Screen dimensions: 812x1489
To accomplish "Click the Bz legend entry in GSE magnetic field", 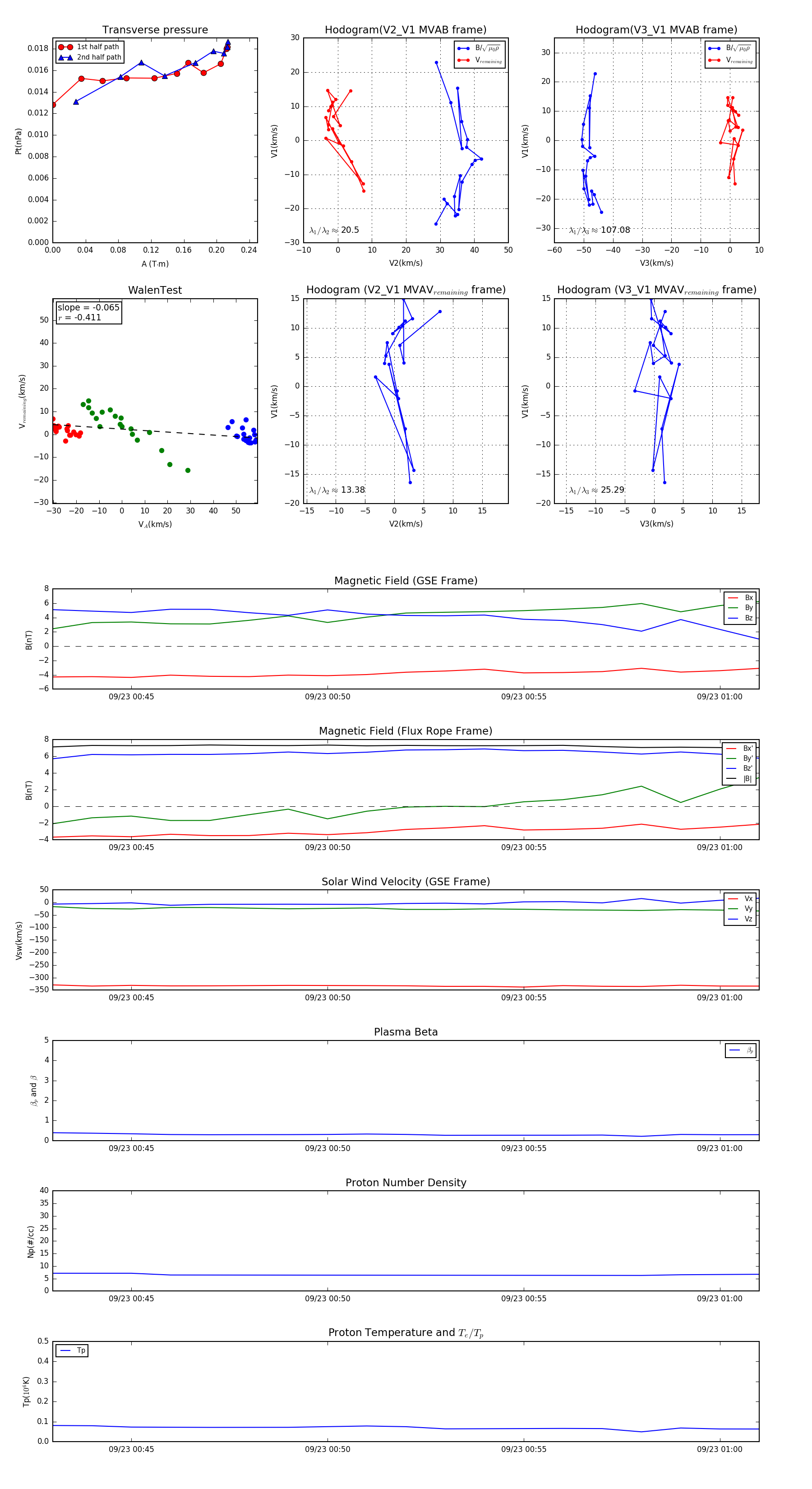I will tap(740, 618).
